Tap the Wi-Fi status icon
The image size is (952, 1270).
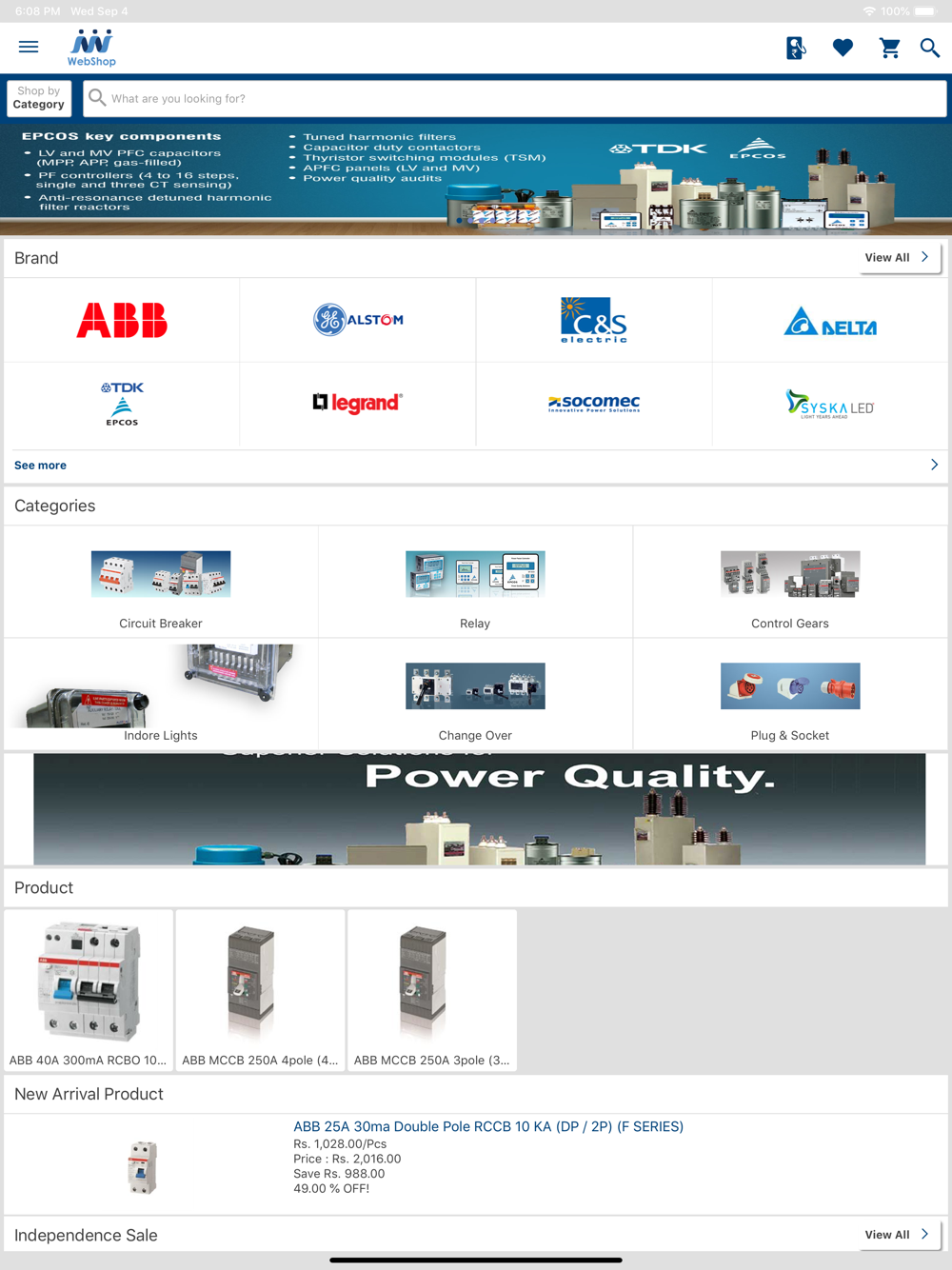[869, 11]
